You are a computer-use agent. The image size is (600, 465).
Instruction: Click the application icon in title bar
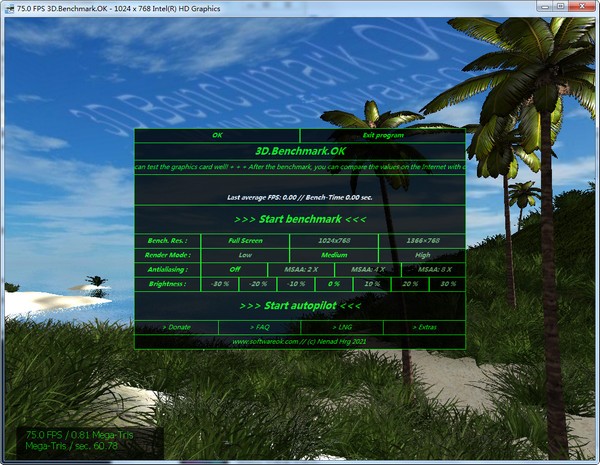point(10,8)
